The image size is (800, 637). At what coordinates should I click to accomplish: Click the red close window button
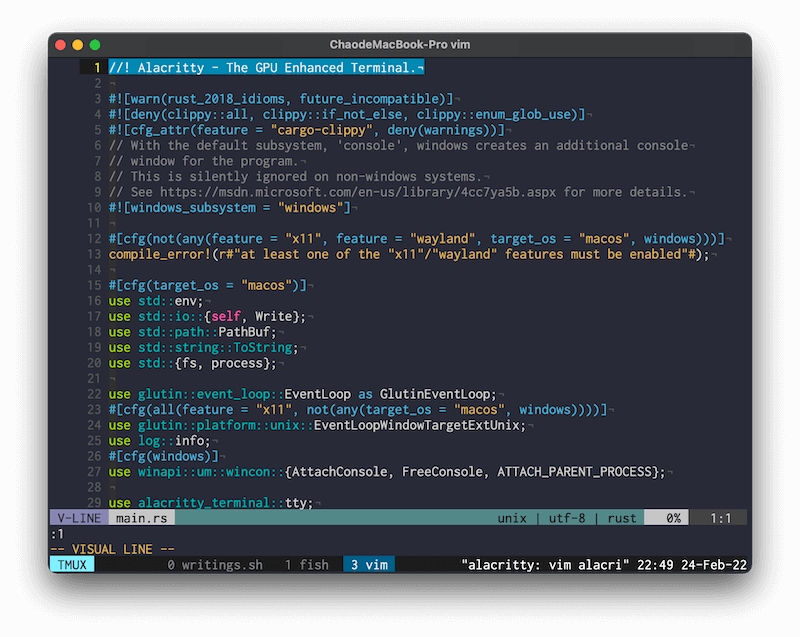(x=59, y=45)
